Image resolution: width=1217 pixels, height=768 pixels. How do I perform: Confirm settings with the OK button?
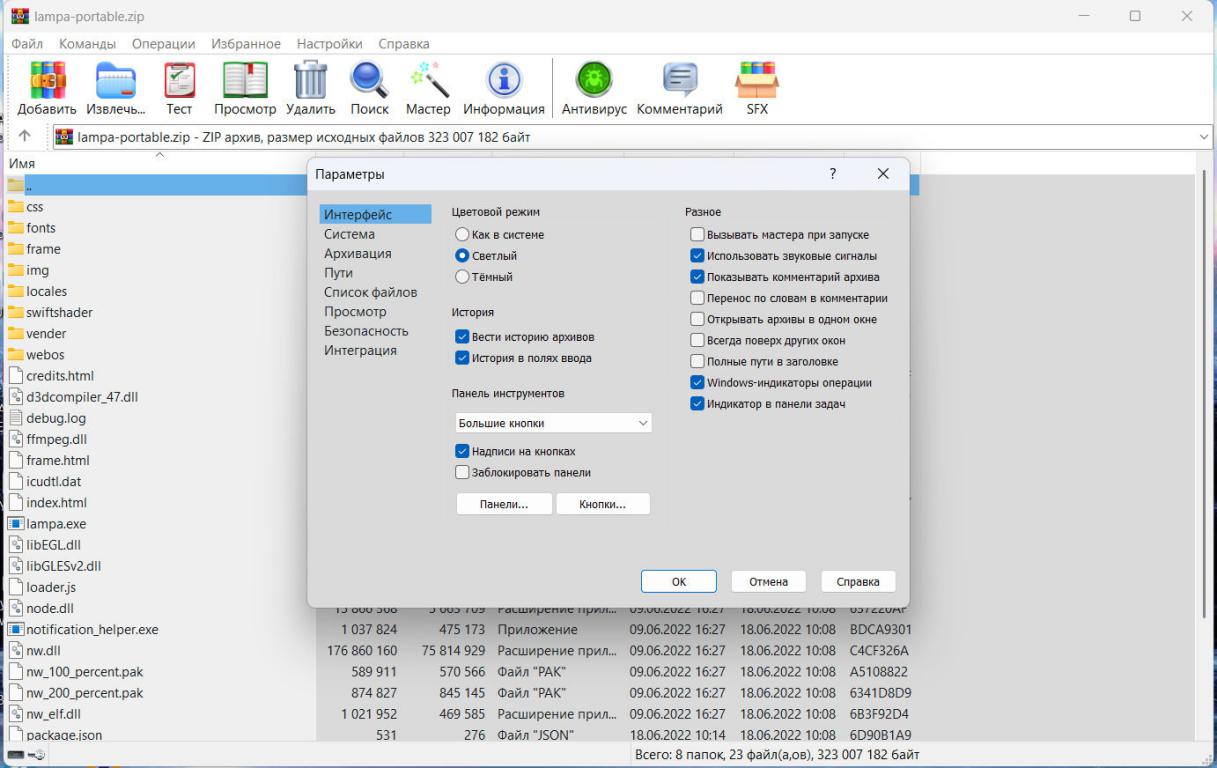pos(678,582)
